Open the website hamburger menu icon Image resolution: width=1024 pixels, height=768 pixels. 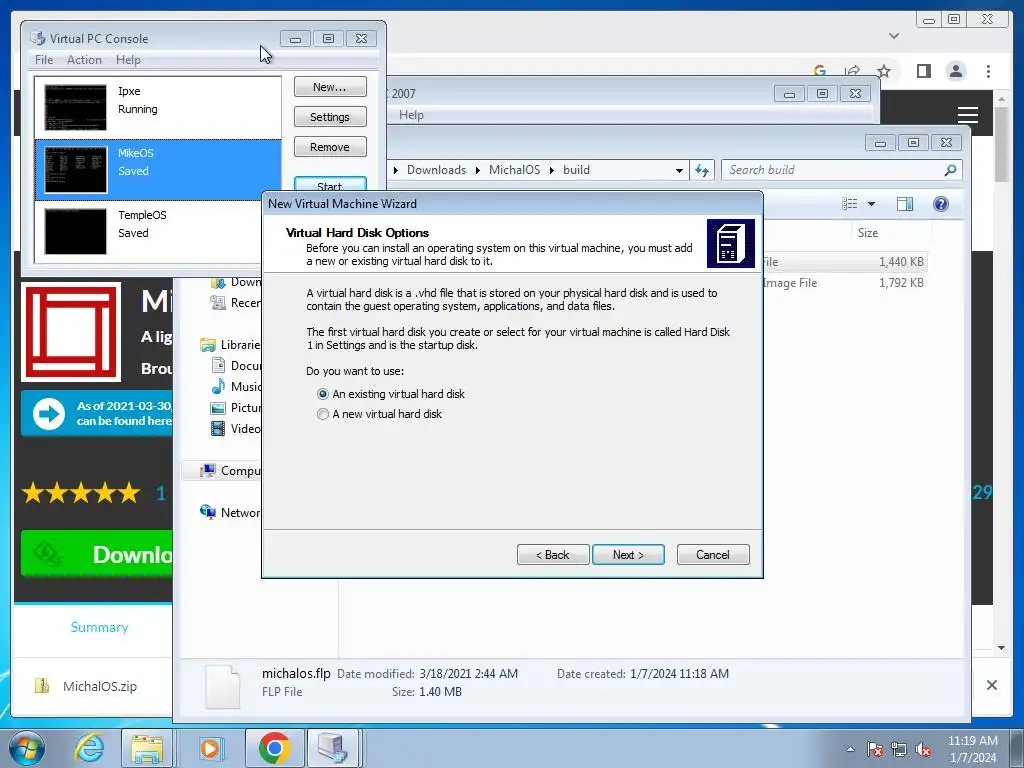click(x=967, y=114)
